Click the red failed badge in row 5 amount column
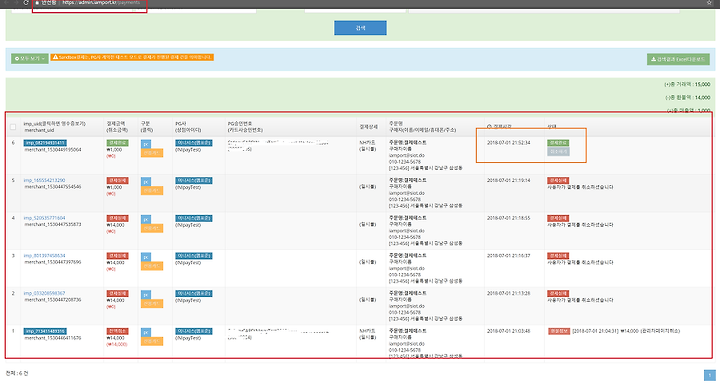Image resolution: width=720 pixels, height=392 pixels. coord(117,181)
